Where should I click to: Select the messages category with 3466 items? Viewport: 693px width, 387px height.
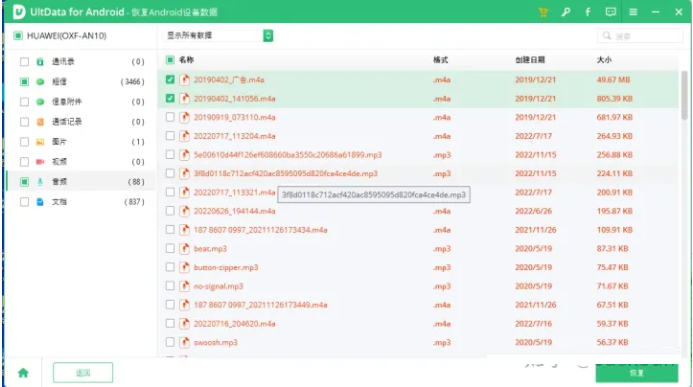82,82
